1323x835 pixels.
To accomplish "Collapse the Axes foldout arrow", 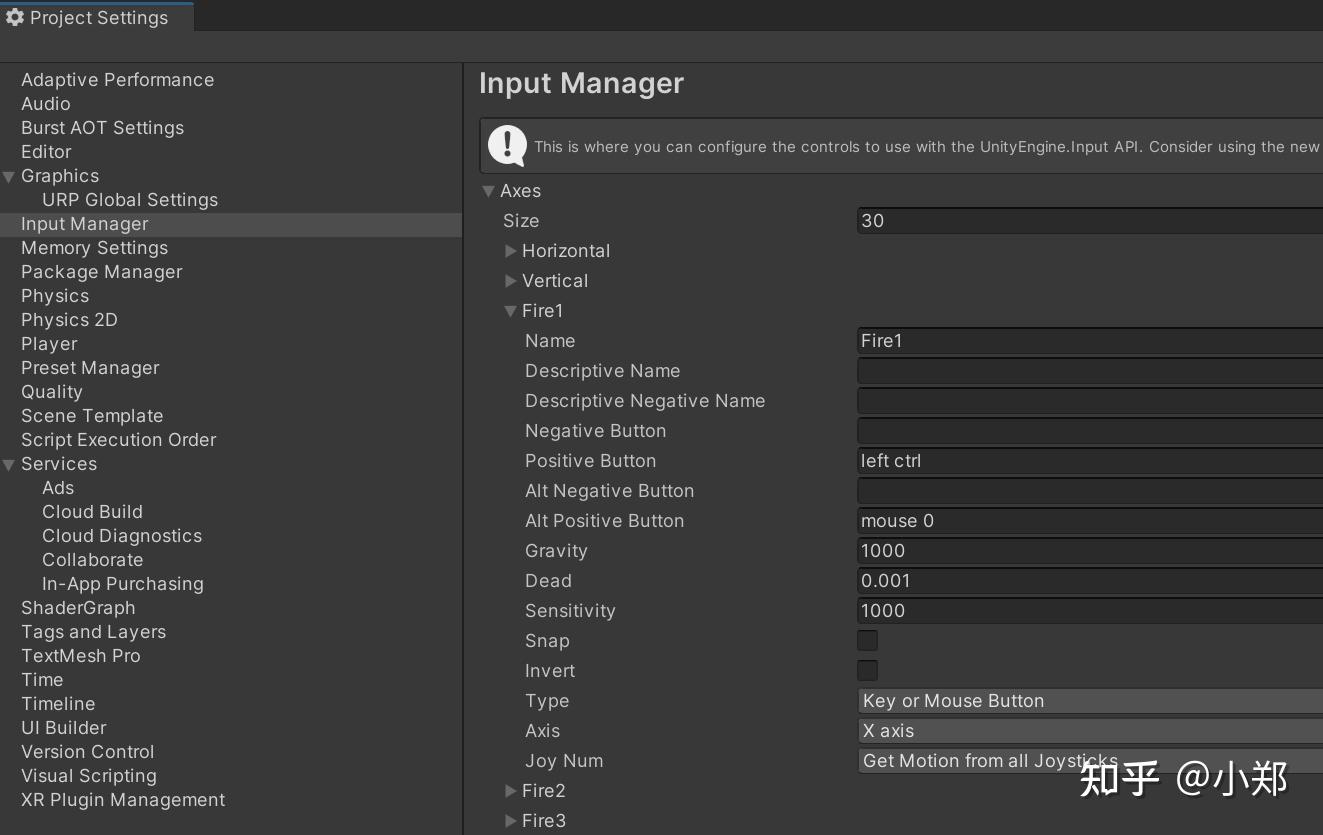I will 489,191.
